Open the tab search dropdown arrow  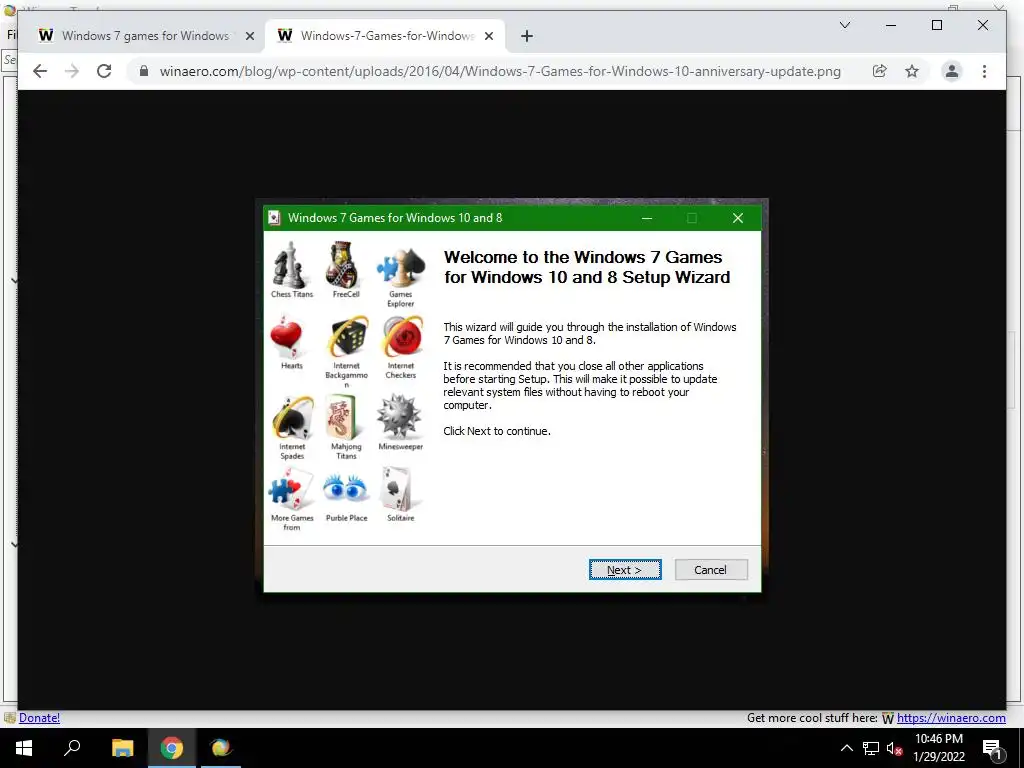click(844, 25)
